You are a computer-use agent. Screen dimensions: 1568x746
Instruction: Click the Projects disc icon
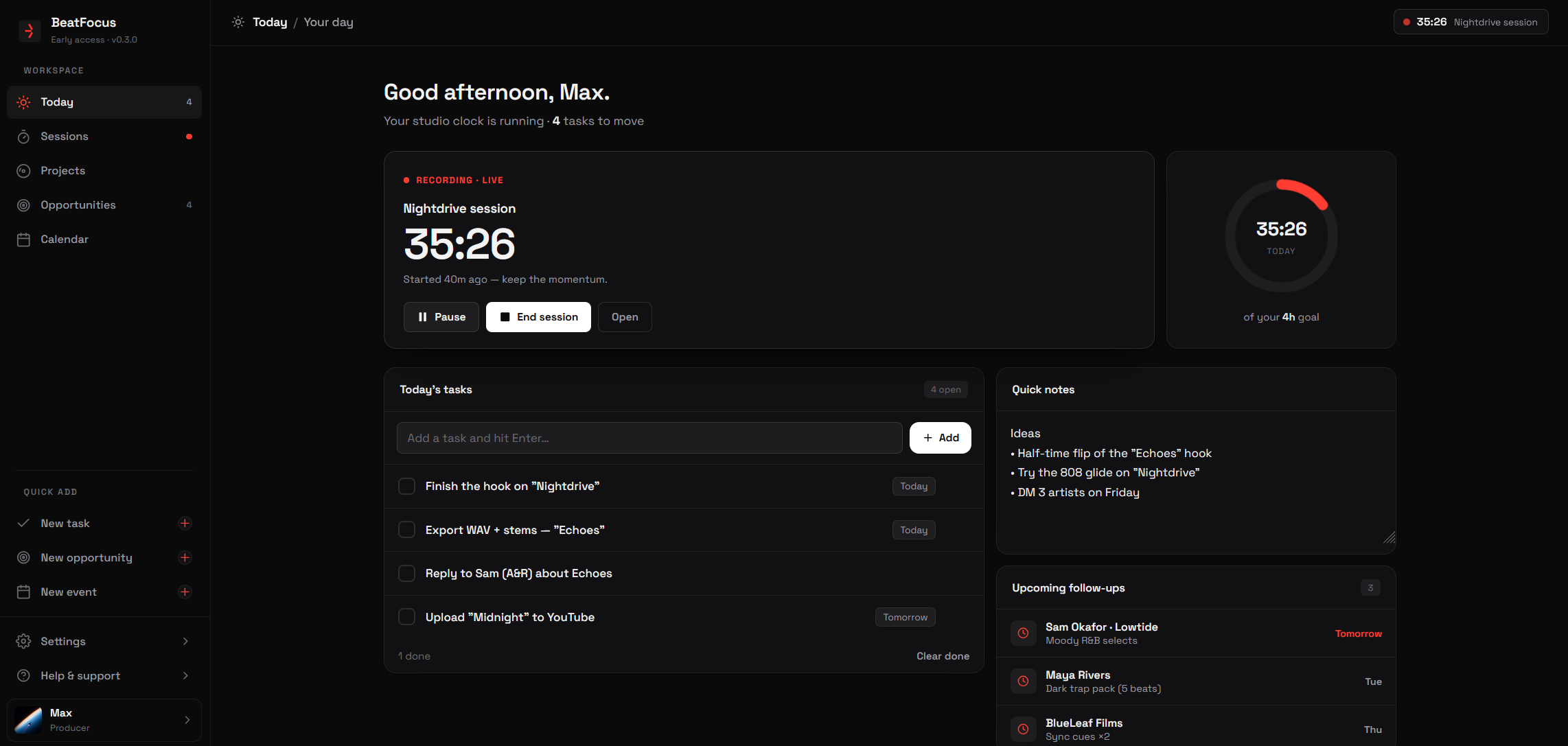point(23,171)
